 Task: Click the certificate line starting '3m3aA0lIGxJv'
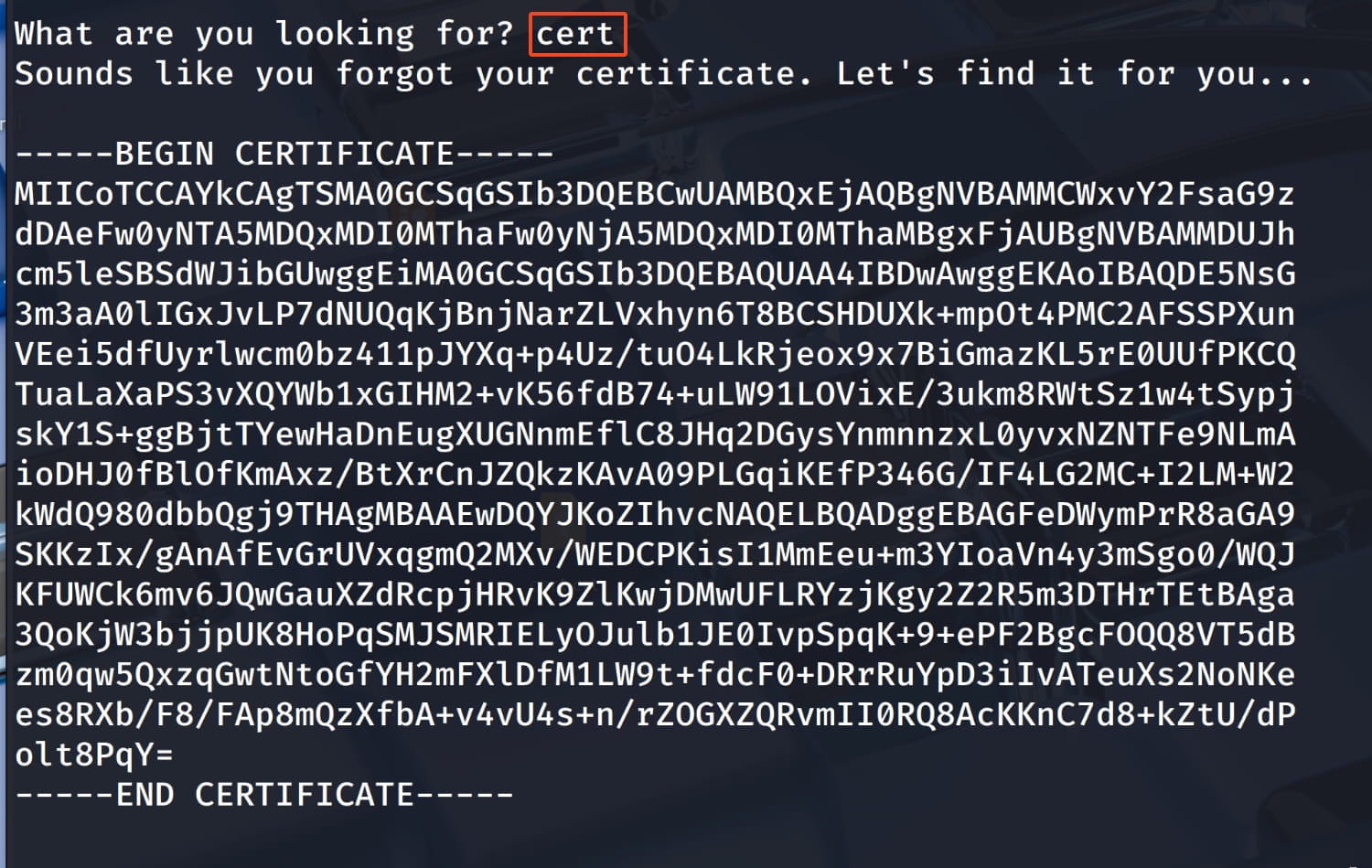pos(655,314)
